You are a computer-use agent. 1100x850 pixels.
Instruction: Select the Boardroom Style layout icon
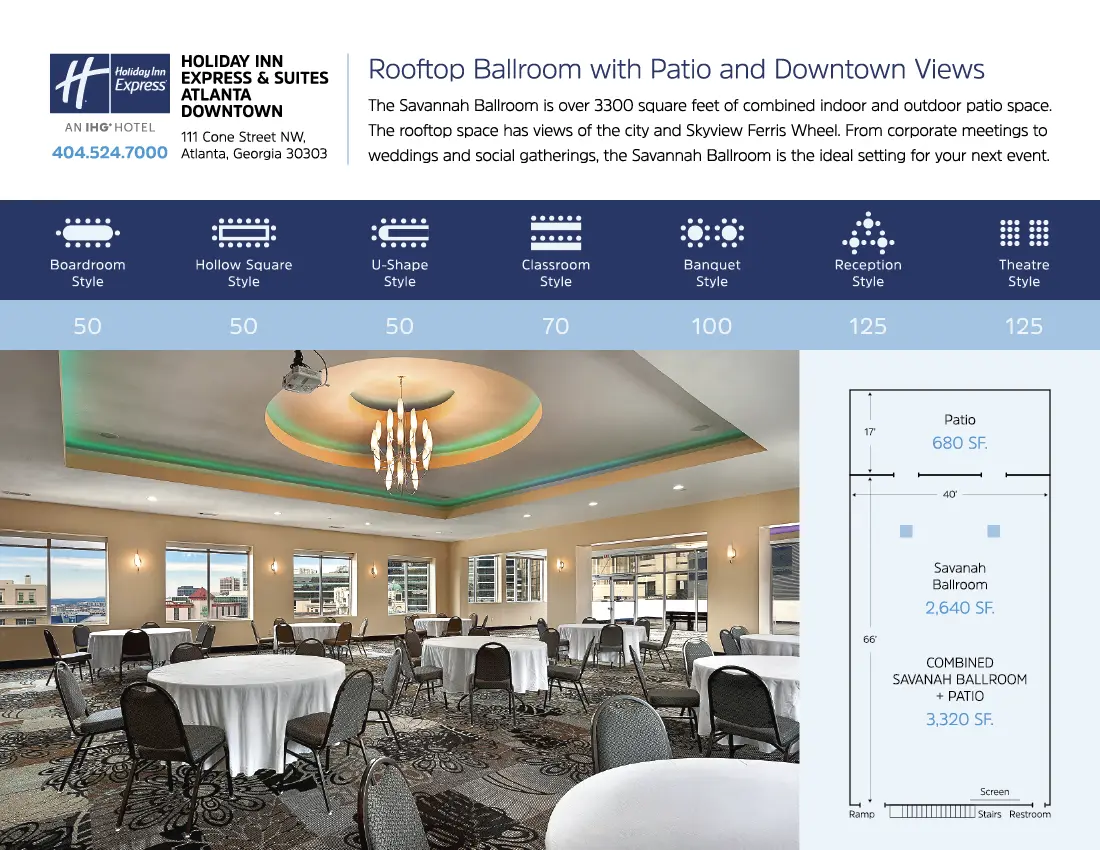click(x=88, y=233)
